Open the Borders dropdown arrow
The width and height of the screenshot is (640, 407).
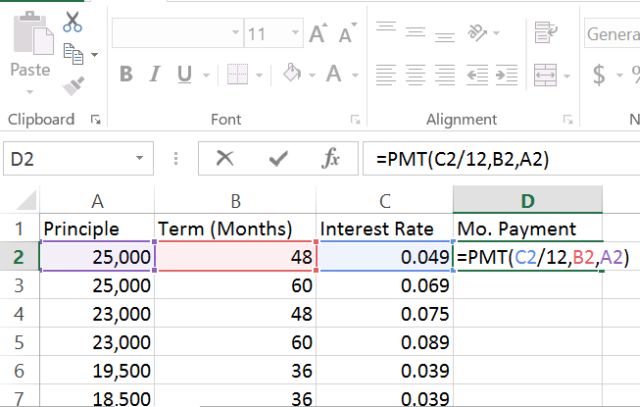[259, 75]
